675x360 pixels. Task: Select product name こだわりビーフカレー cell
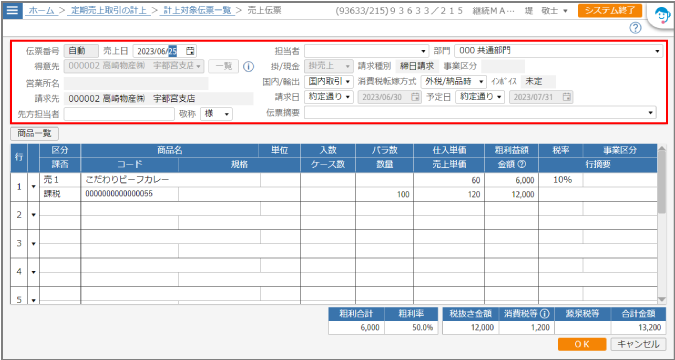pyautogui.click(x=170, y=180)
